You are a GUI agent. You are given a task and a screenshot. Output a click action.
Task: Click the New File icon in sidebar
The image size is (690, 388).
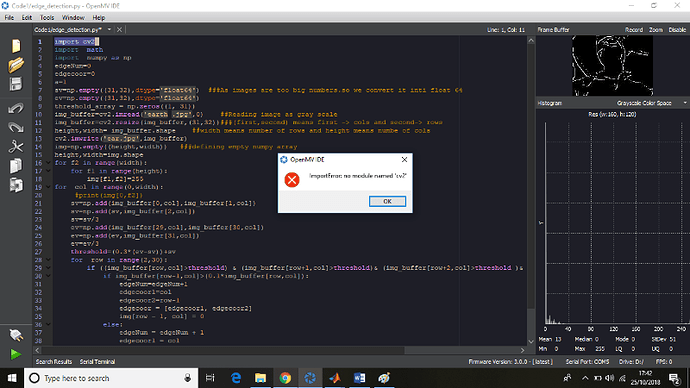pyautogui.click(x=16, y=46)
